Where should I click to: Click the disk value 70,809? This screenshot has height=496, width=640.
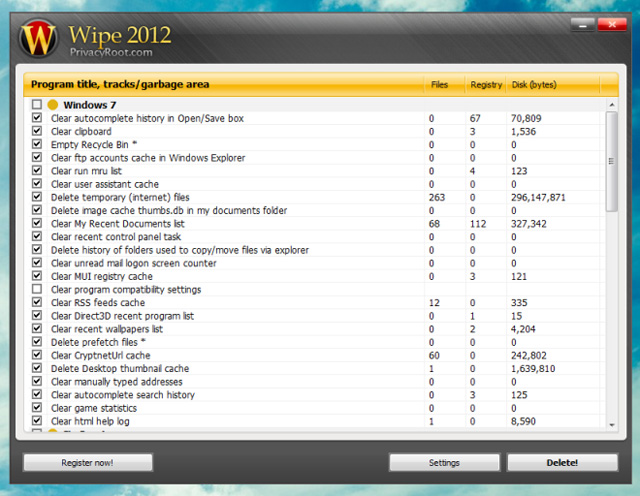[526, 118]
